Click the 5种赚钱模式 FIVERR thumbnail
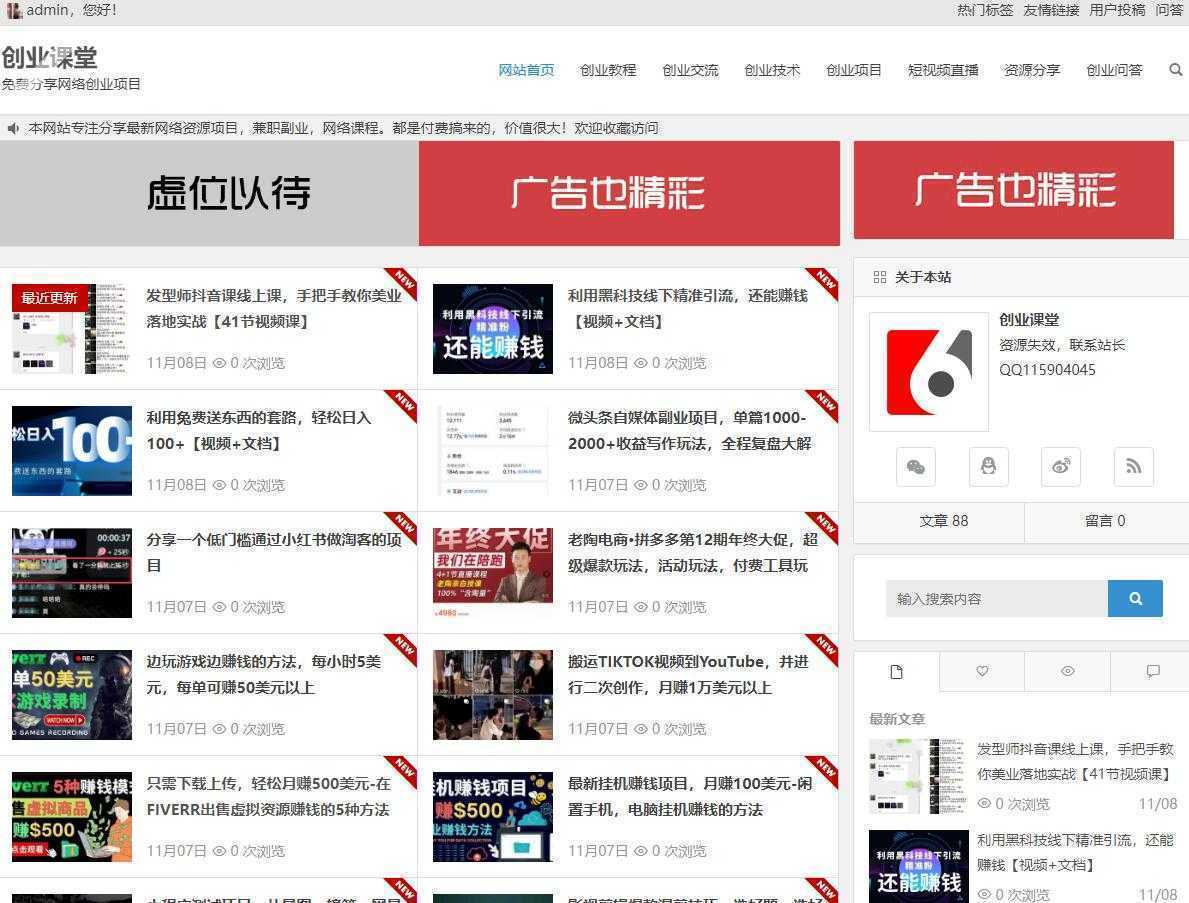 pos(72,817)
